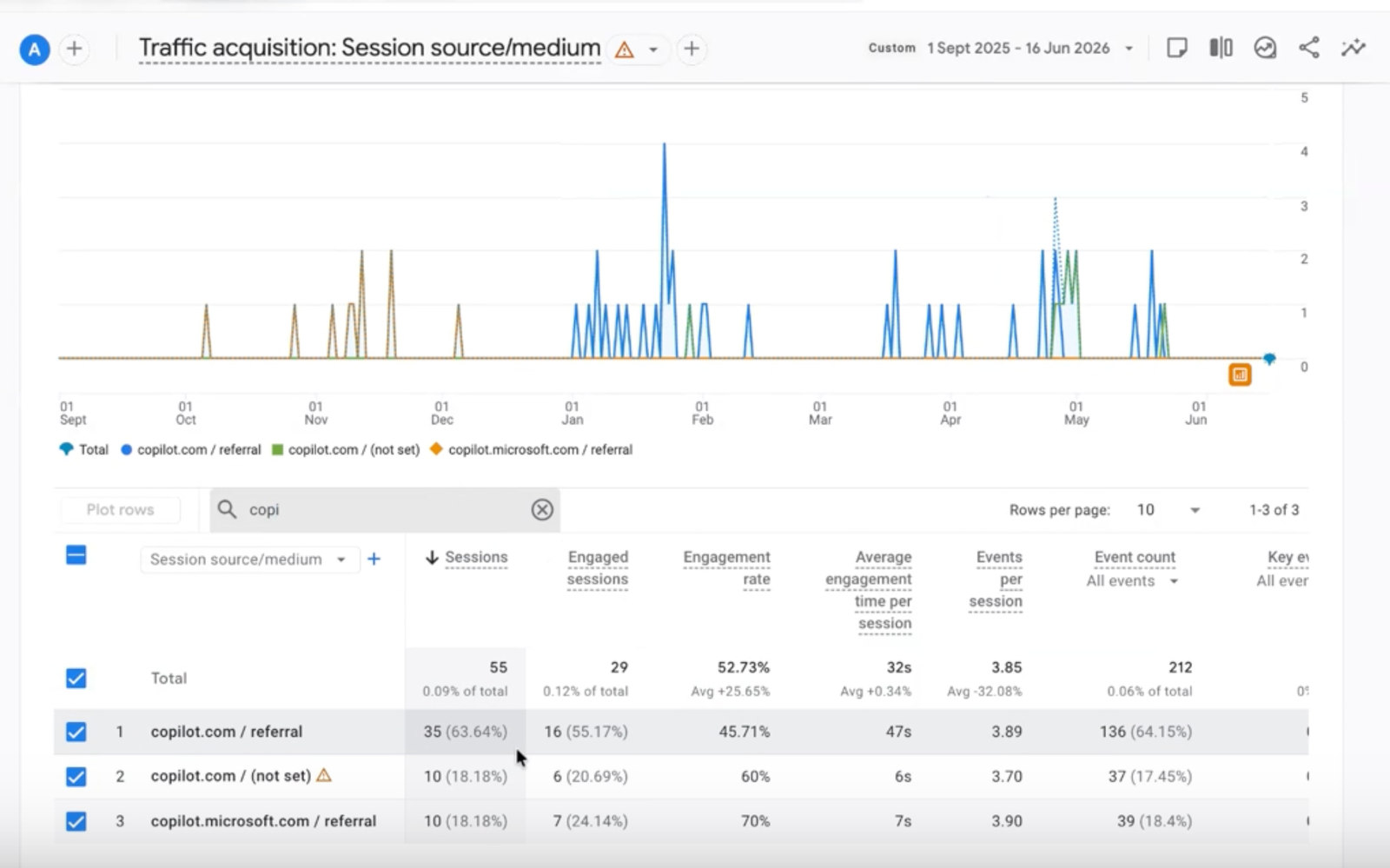
Task: Toggle the select-all rows checkbox in header
Action: pos(76,555)
